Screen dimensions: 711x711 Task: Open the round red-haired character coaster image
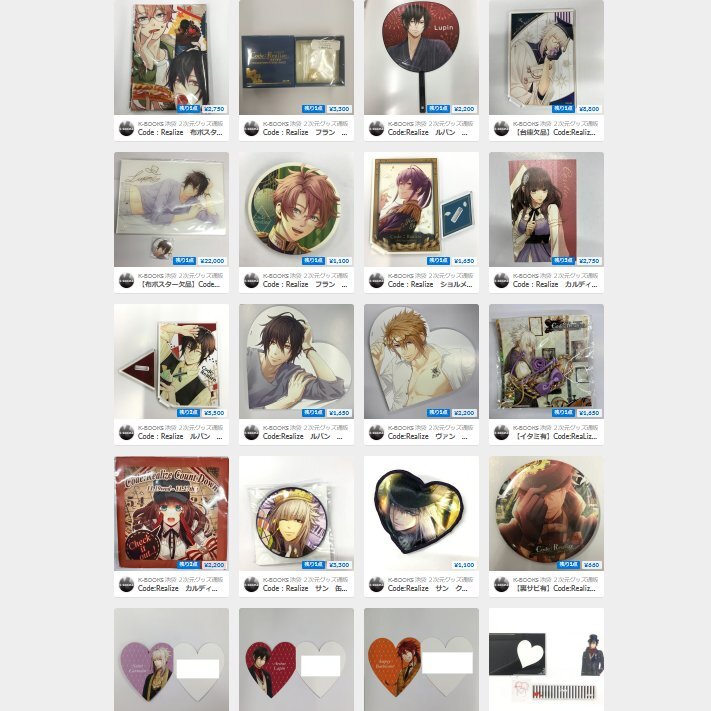(x=296, y=209)
